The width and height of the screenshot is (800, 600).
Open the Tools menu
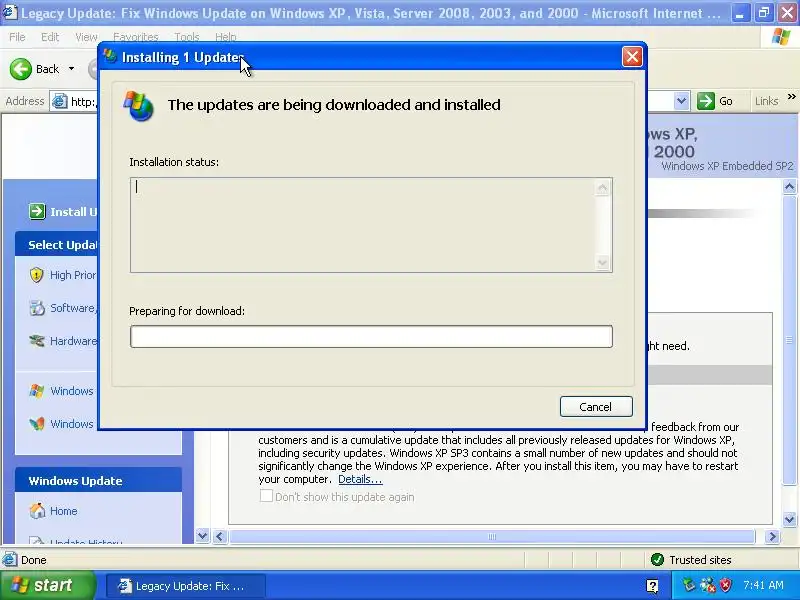click(187, 37)
